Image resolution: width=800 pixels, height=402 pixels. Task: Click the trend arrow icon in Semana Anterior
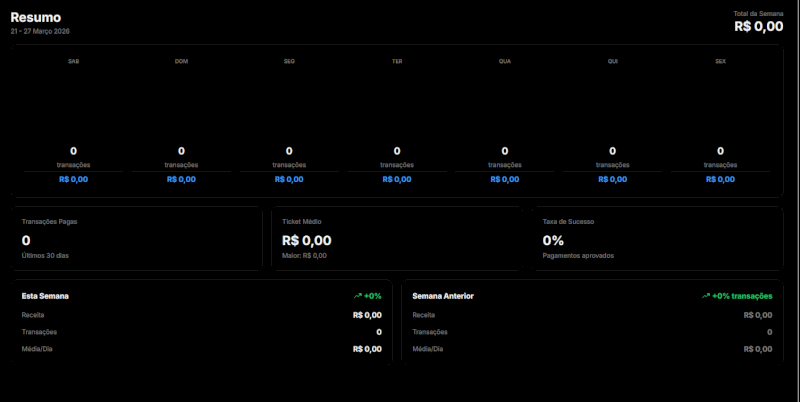coord(706,296)
